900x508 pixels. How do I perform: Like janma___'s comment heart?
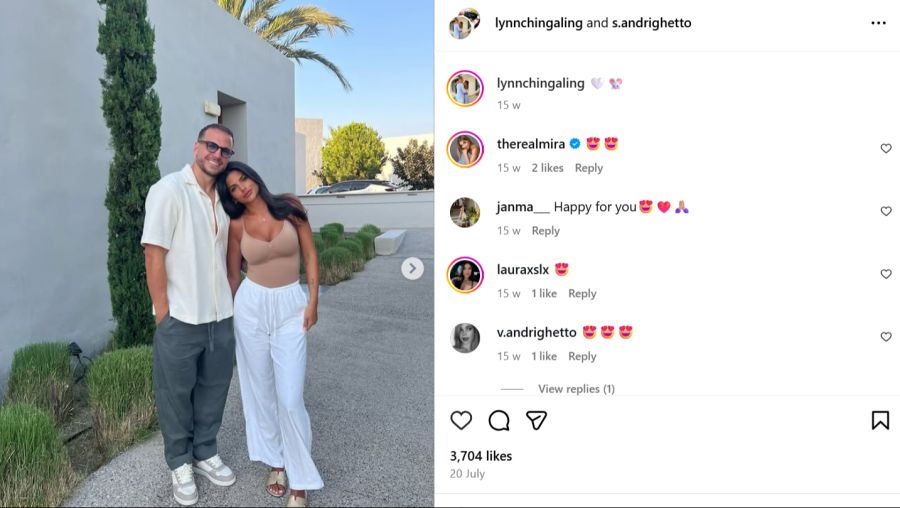tap(886, 211)
